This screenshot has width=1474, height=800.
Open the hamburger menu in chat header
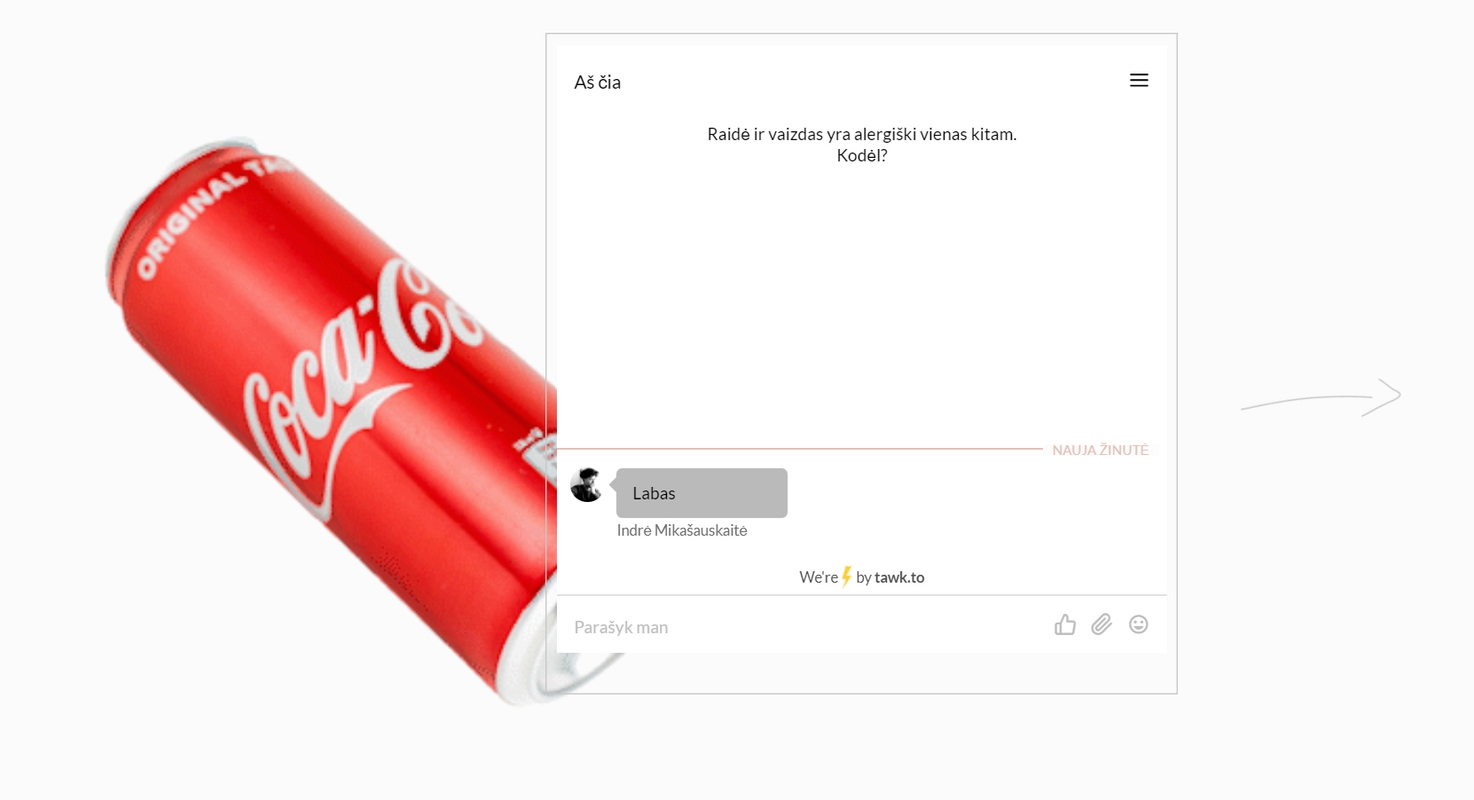click(x=1139, y=80)
